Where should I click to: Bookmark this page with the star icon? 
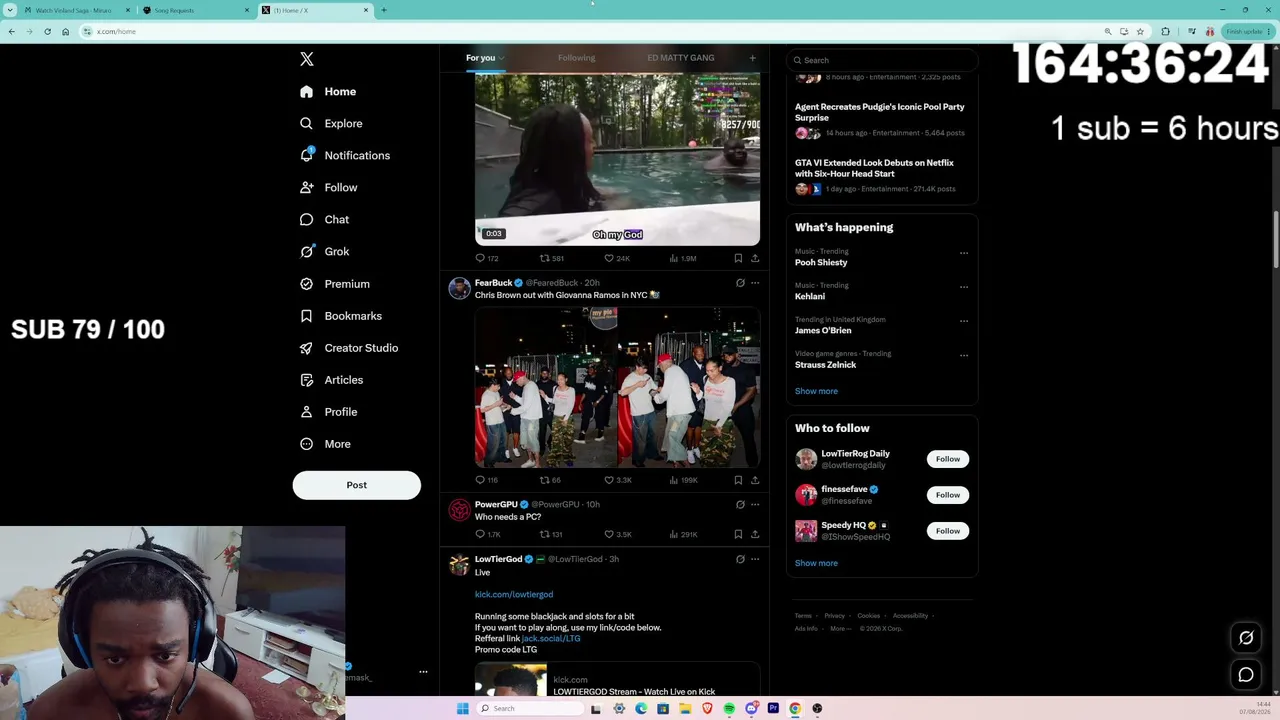[x=1140, y=31]
